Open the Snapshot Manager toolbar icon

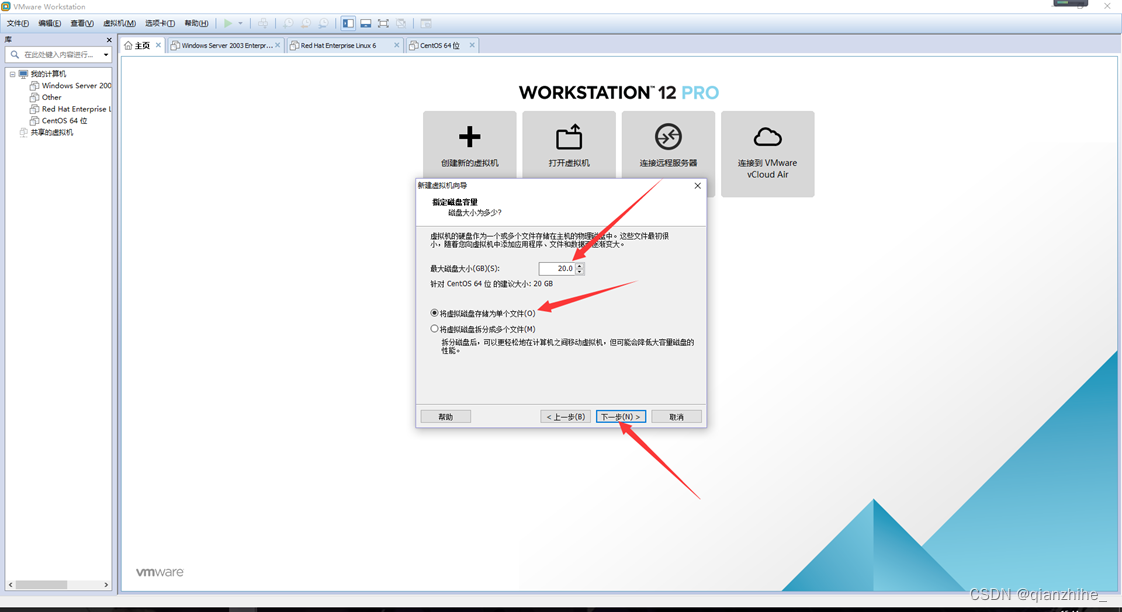(323, 23)
